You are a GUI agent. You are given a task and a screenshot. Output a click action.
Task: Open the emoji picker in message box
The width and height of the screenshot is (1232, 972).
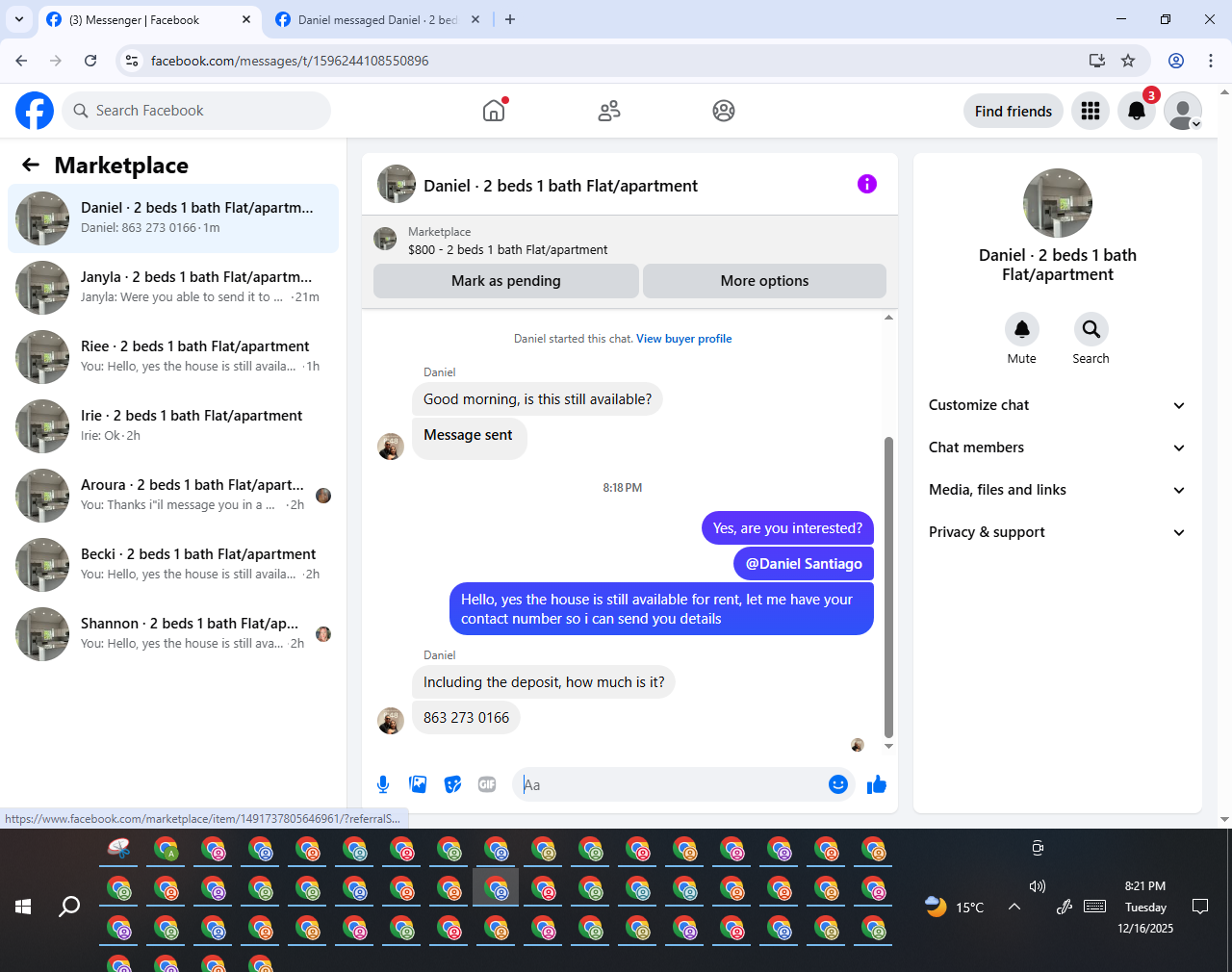(838, 784)
